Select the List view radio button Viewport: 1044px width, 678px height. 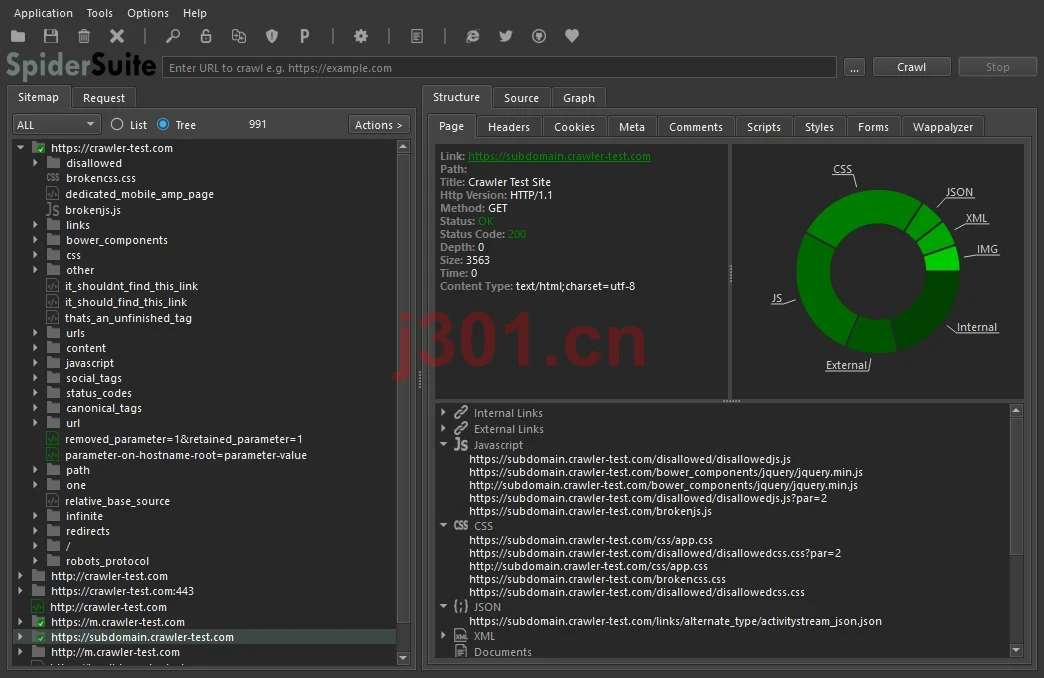coord(117,125)
